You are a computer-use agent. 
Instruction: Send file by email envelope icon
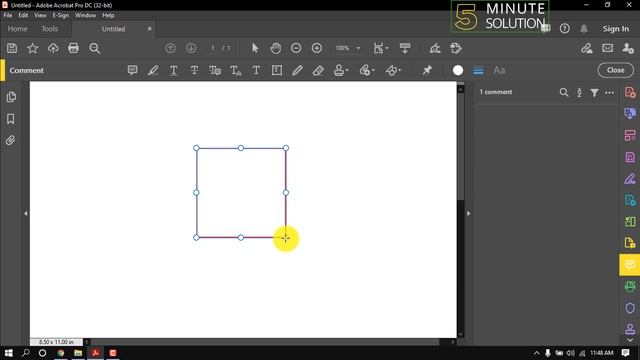tap(607, 48)
